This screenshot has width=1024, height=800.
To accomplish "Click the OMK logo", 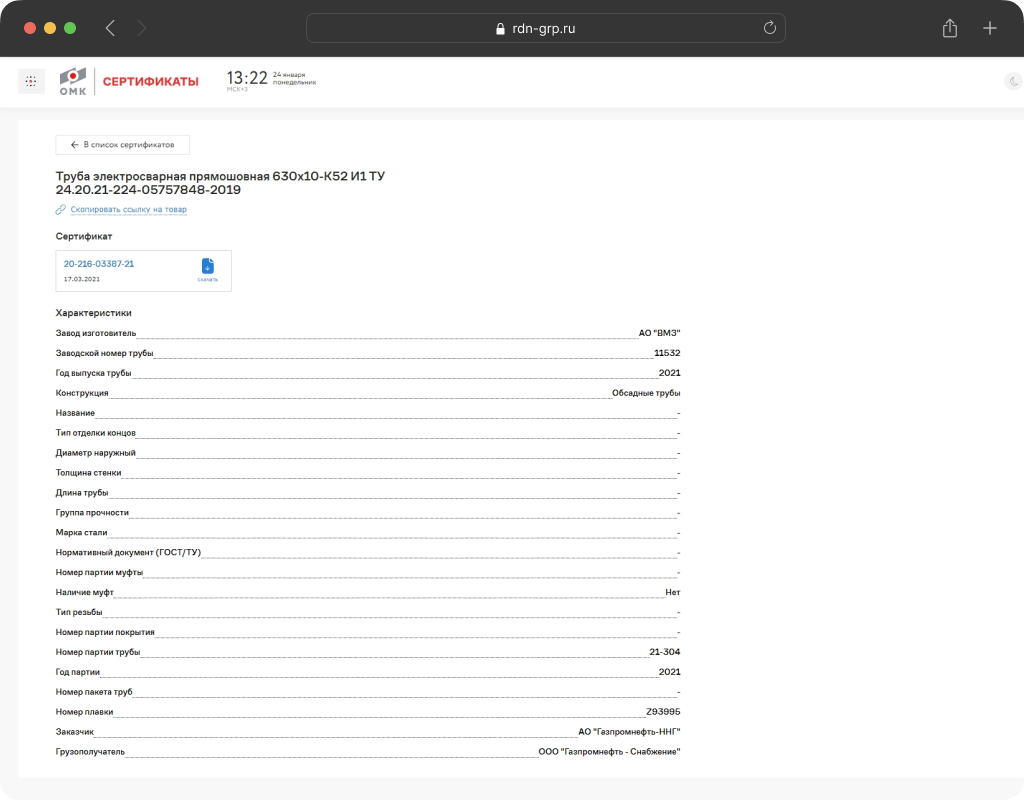I will 72,82.
